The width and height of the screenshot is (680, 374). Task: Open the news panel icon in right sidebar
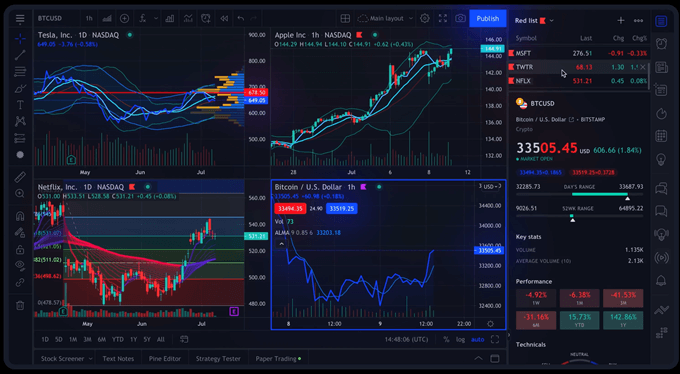coord(661,67)
